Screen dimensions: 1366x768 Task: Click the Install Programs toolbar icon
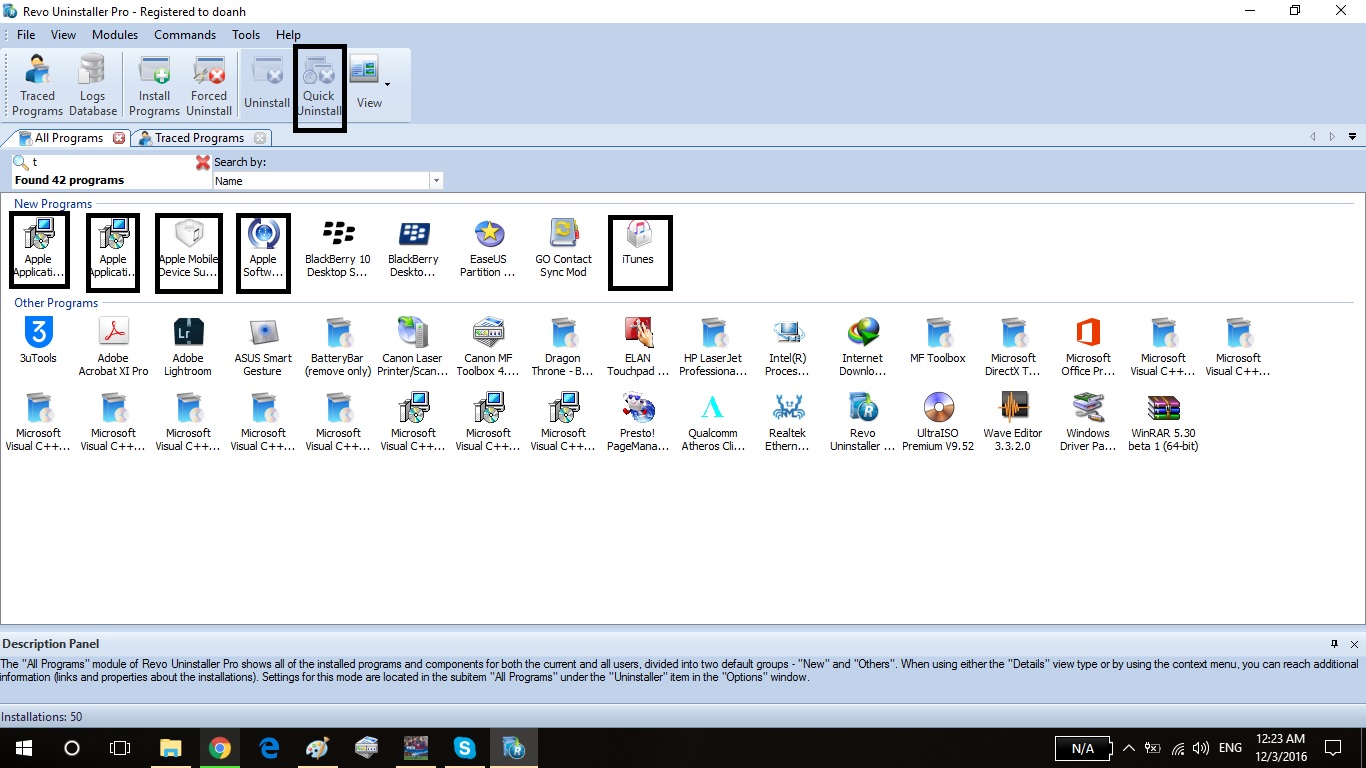tap(154, 84)
